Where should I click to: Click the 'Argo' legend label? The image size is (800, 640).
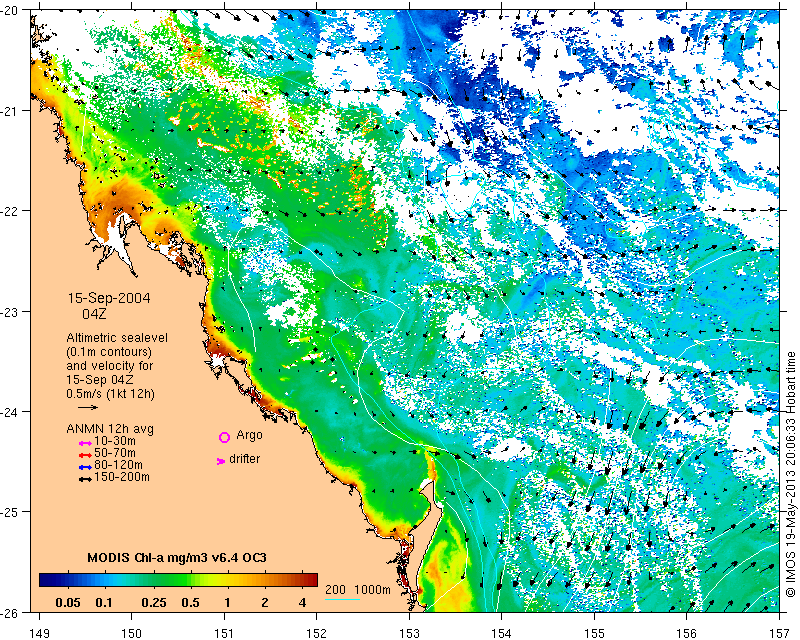[x=249, y=435]
